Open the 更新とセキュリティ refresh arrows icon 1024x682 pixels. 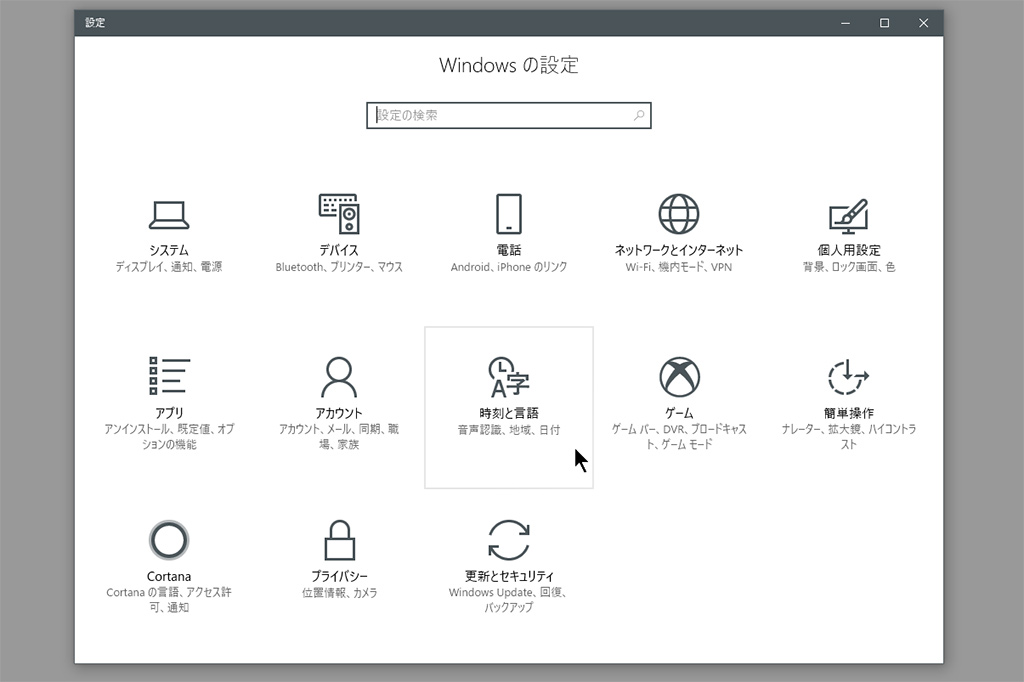click(509, 540)
